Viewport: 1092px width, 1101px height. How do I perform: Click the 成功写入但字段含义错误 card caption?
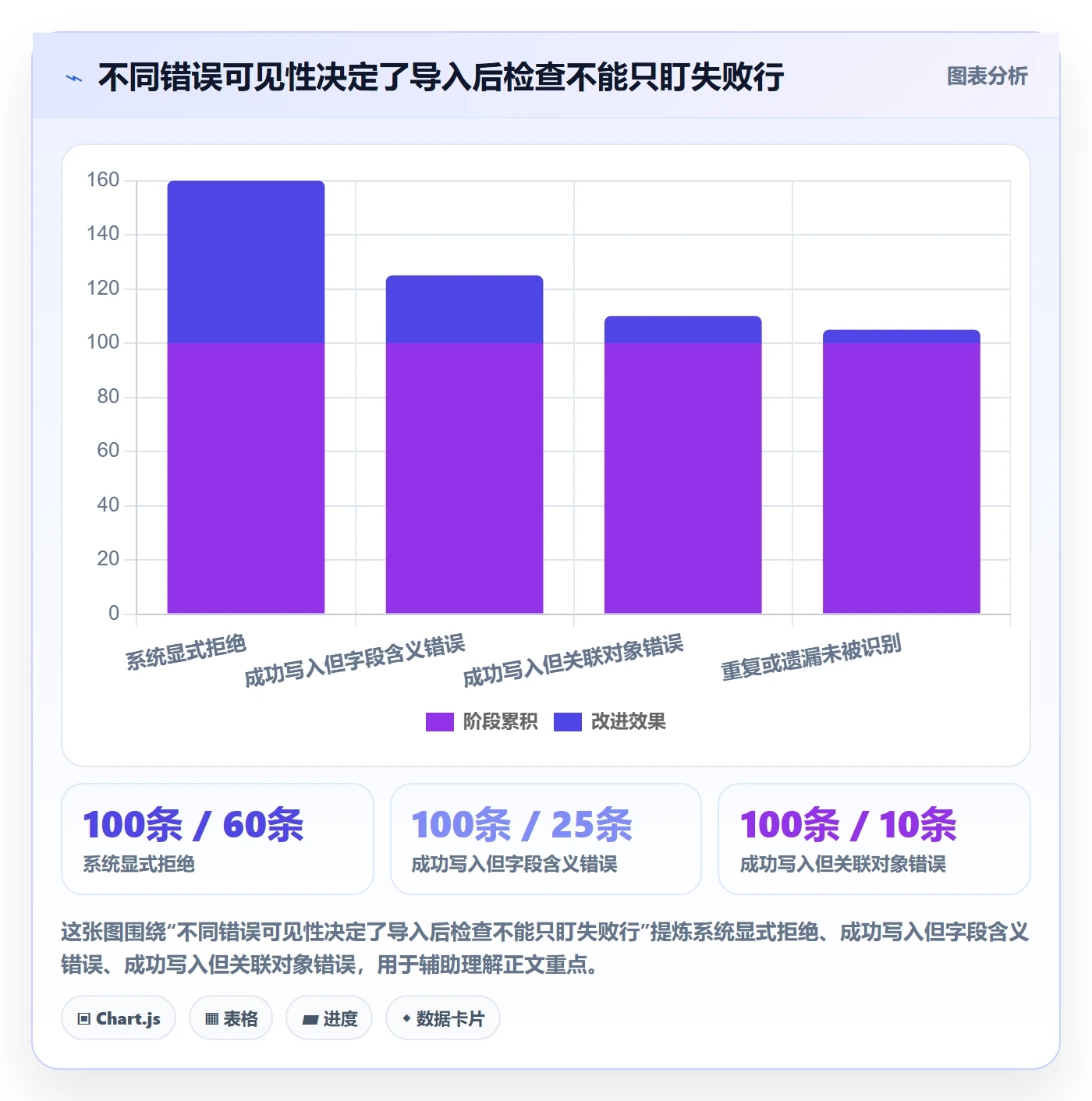click(514, 864)
